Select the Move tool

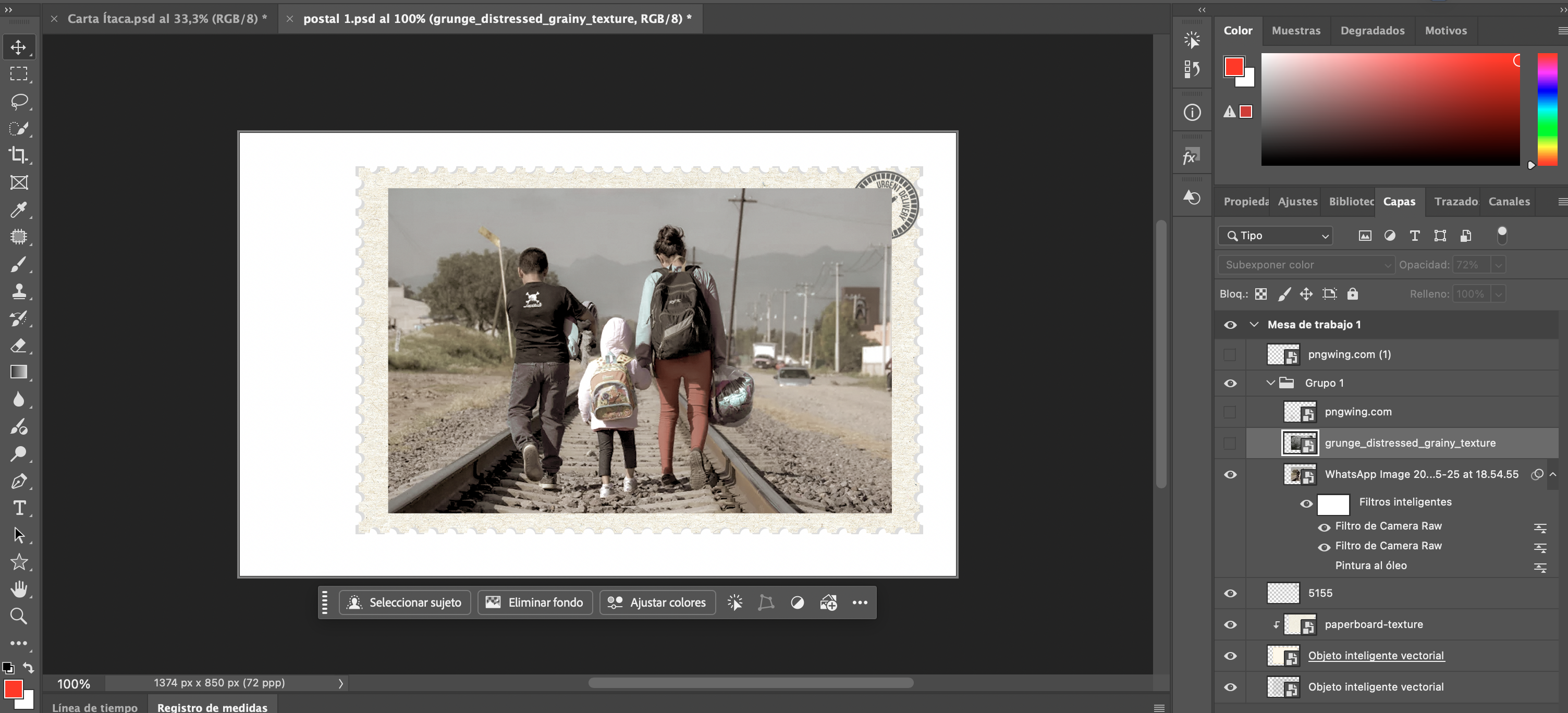(19, 47)
